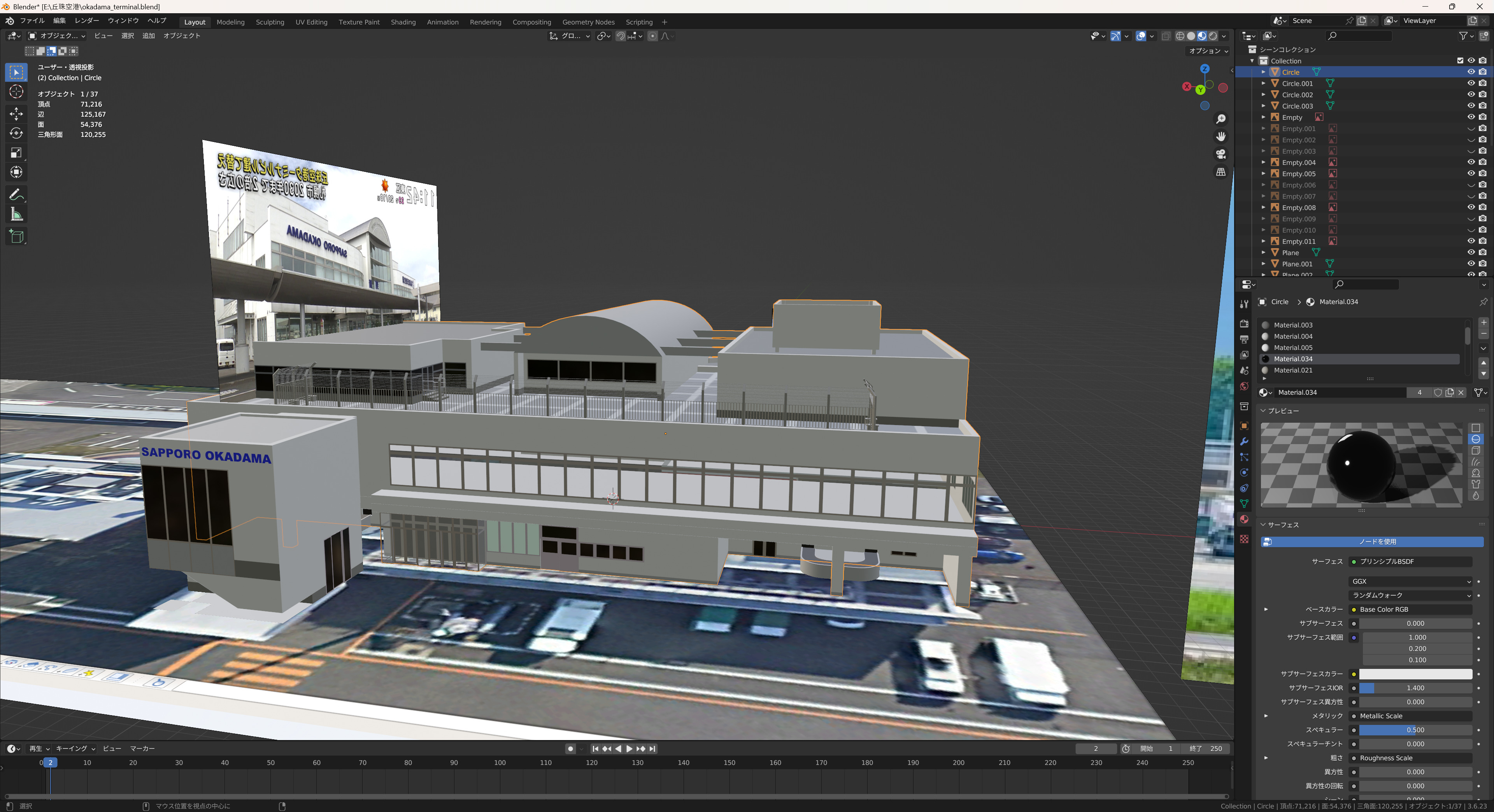Open the Render properties tab
1494x812 pixels.
pyautogui.click(x=1244, y=324)
